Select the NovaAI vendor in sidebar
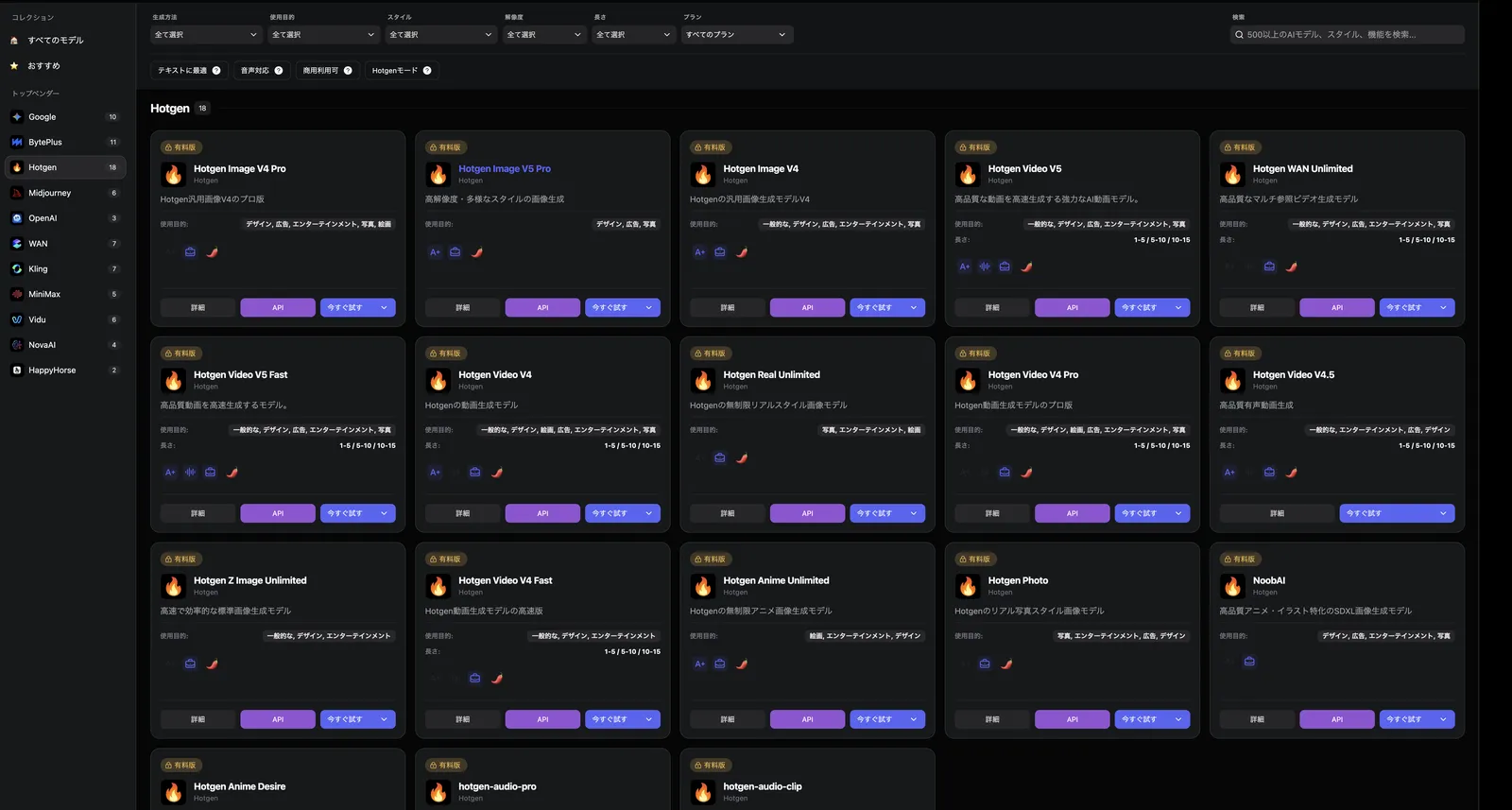This screenshot has height=810, width=1512. click(x=66, y=345)
